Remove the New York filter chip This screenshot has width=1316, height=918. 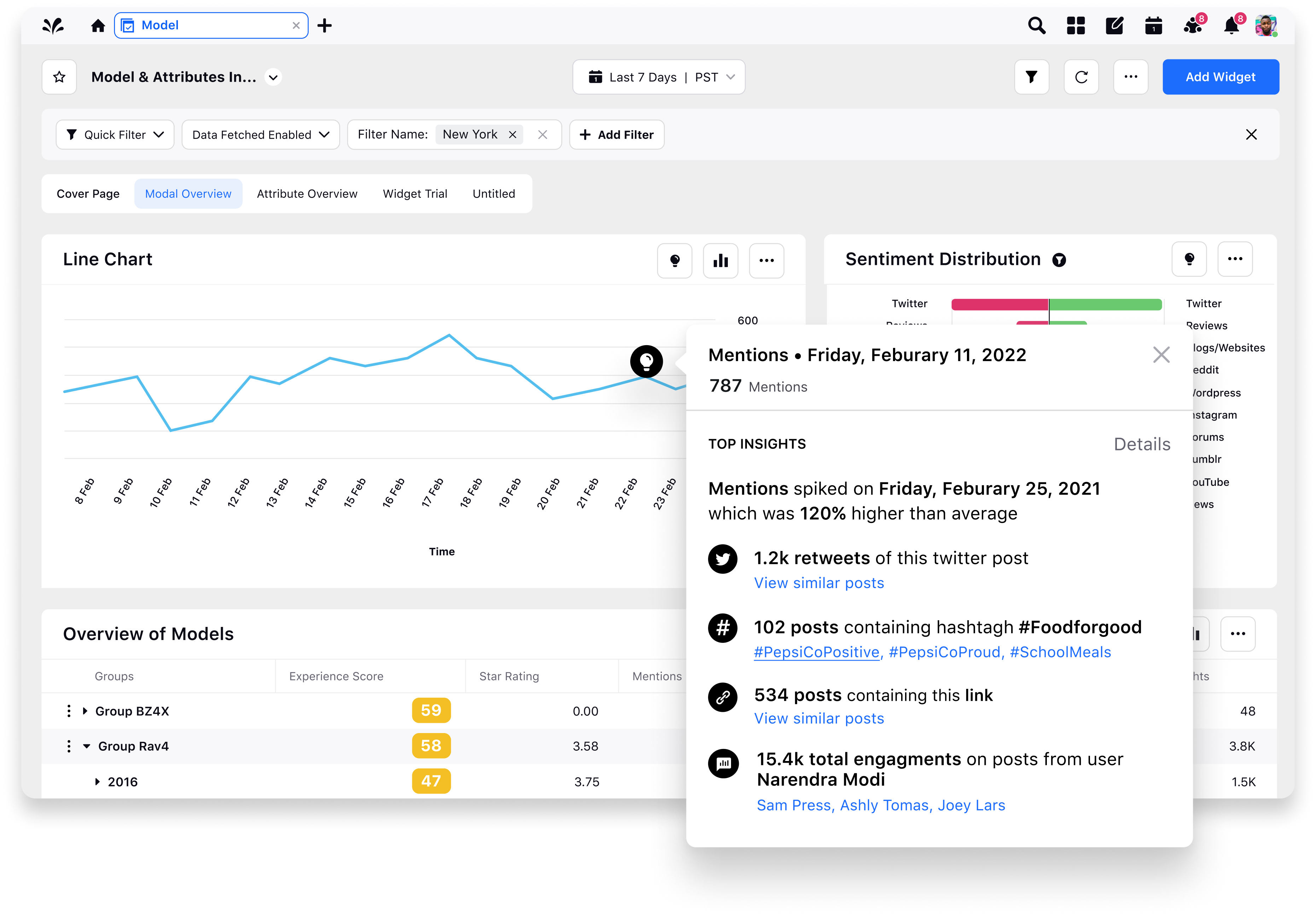(x=512, y=135)
